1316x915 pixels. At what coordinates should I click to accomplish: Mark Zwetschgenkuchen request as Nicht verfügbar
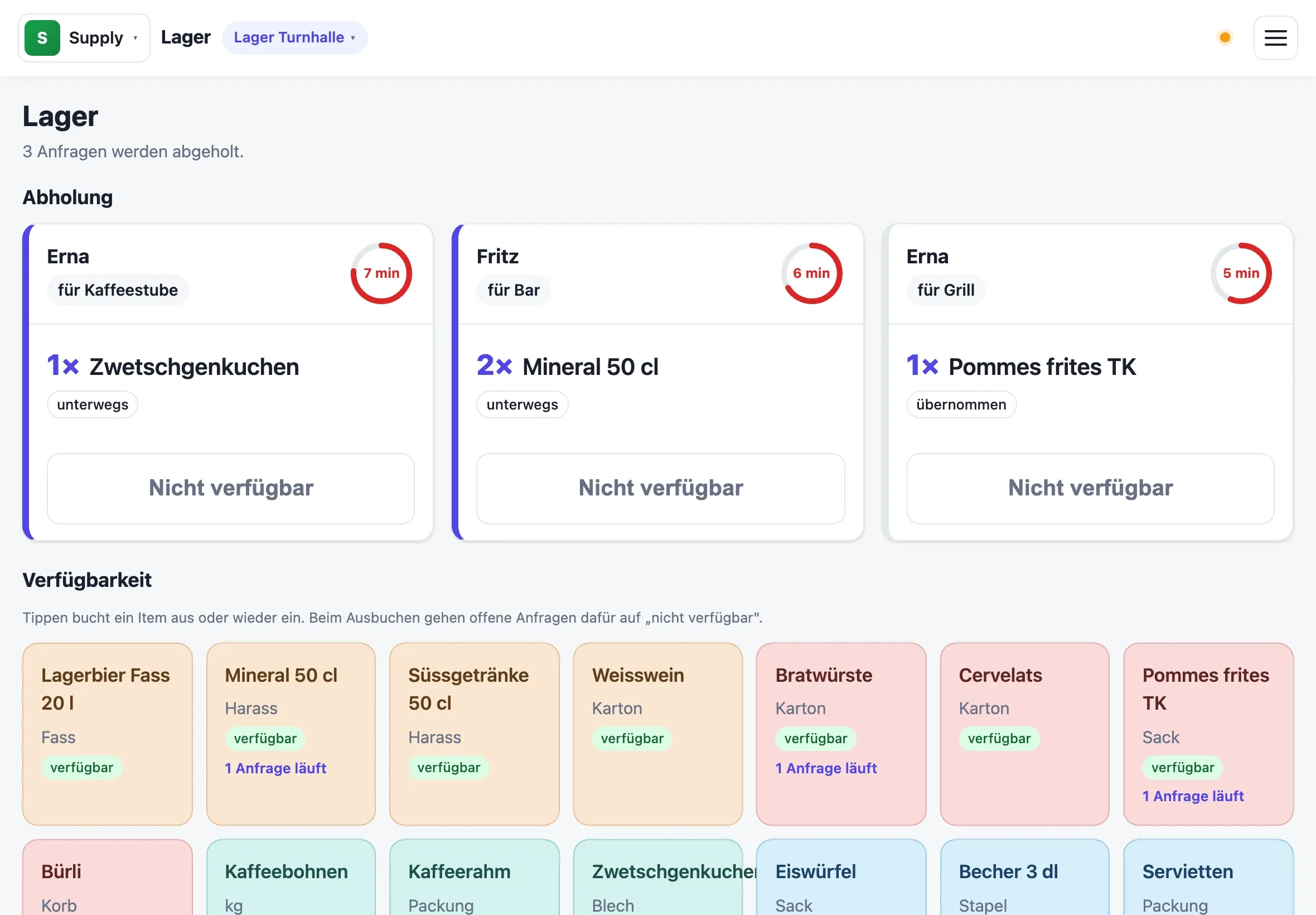(231, 488)
